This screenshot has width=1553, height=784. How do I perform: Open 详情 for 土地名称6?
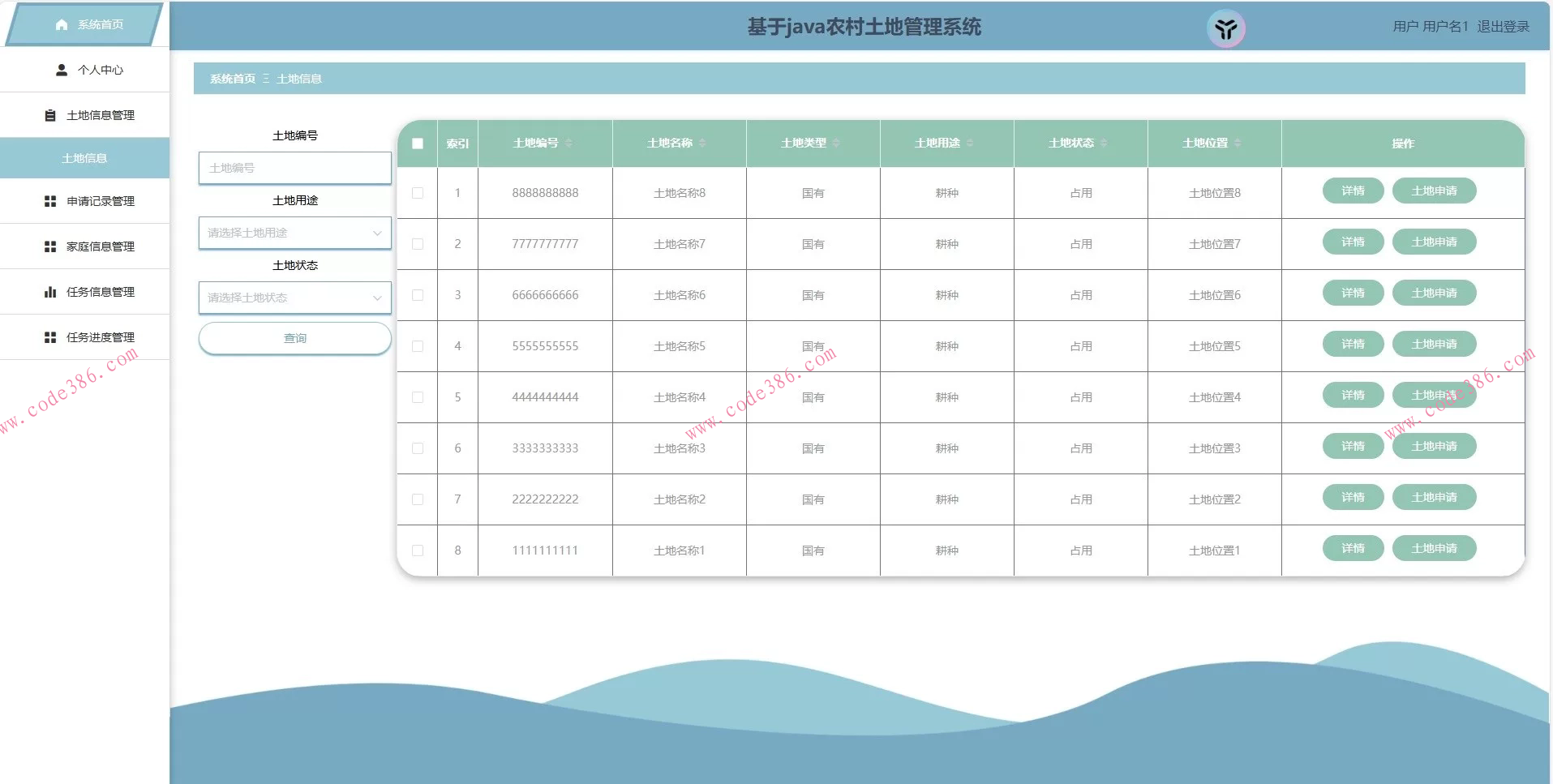click(x=1353, y=293)
